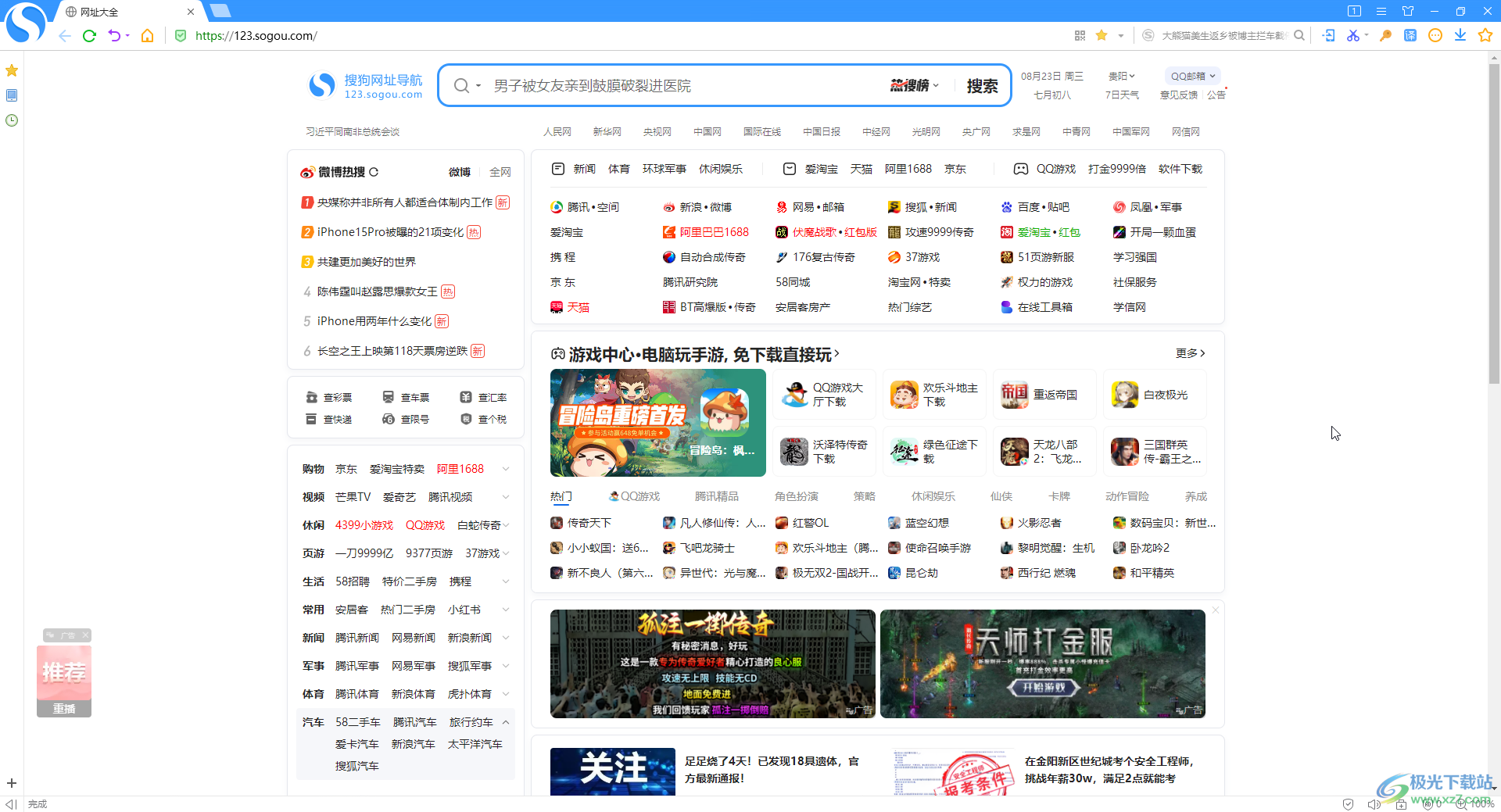Select the 策略 games tab

coord(865,496)
